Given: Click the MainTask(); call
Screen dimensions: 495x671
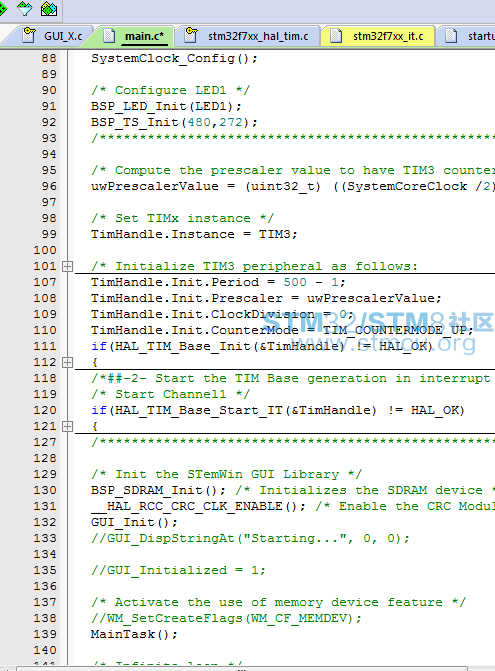Looking at the screenshot, I should pyautogui.click(x=134, y=634).
